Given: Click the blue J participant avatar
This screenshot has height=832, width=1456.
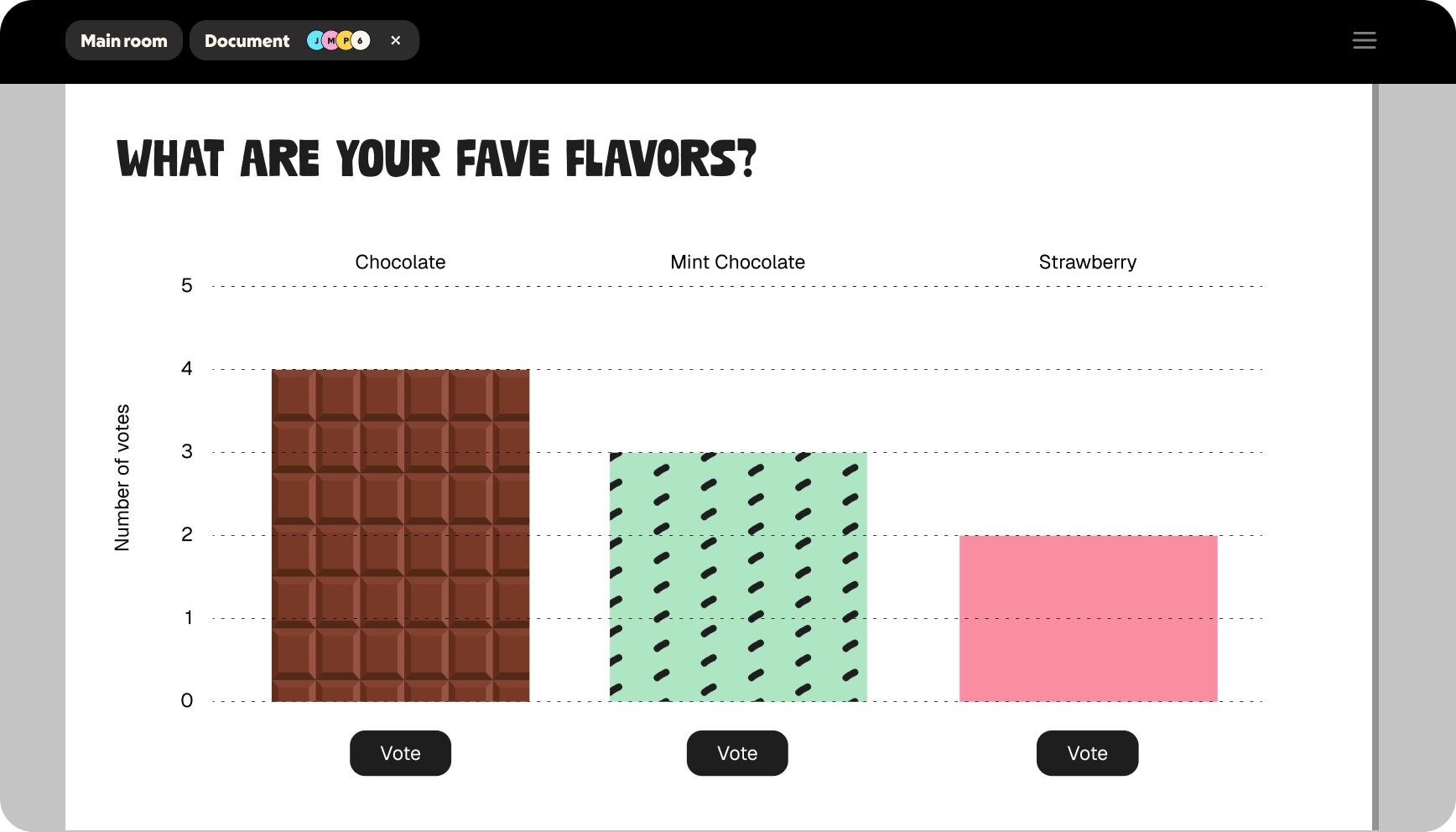Looking at the screenshot, I should [315, 40].
